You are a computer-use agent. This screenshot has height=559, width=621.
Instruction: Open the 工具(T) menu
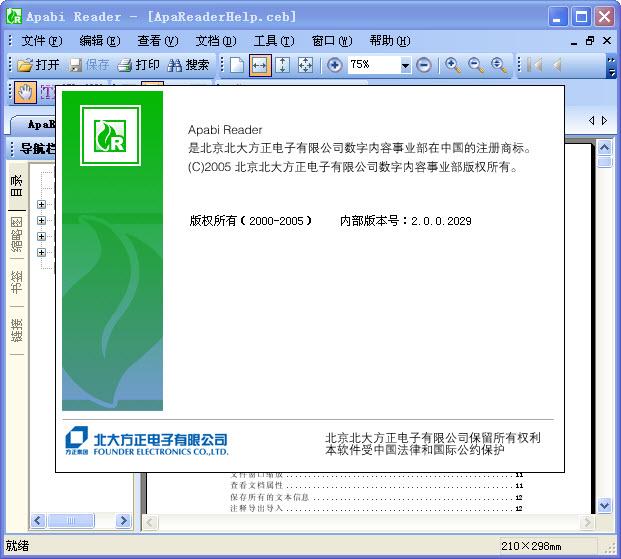274,41
